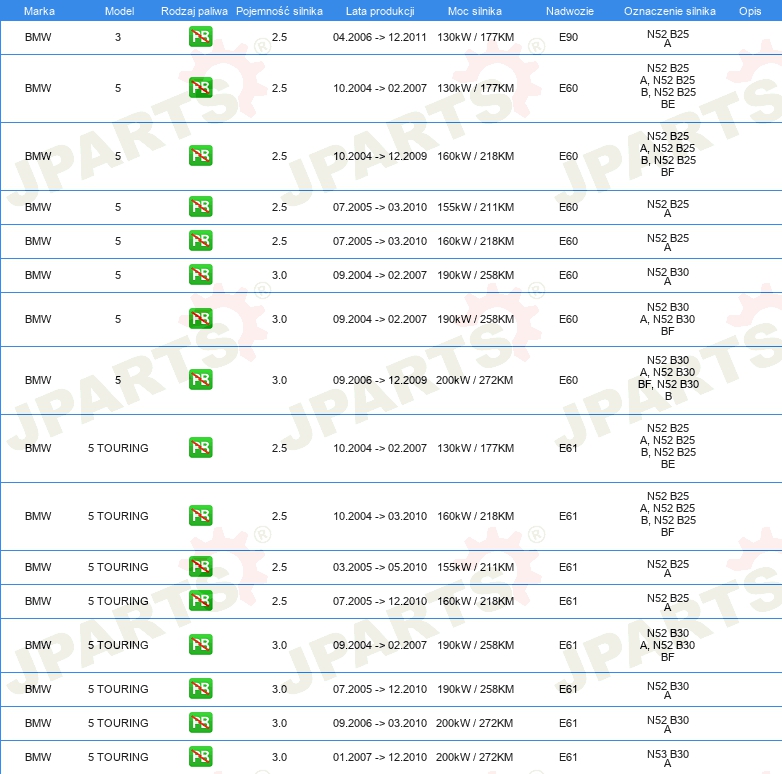Click the fuel icon for the 5 Touring 130kW / 177KM row

point(200,448)
